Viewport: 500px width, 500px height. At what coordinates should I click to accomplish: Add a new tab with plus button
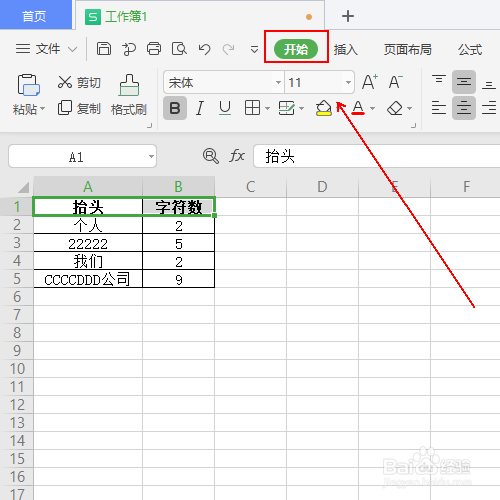[348, 16]
